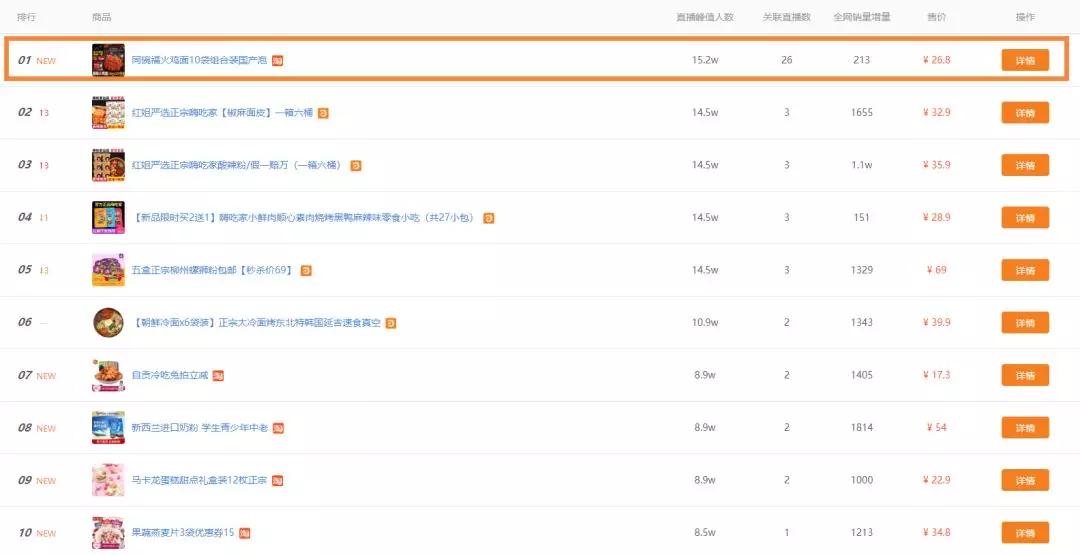Click platform icon after 朝鲜冷面x6袋装 title

click(x=391, y=323)
